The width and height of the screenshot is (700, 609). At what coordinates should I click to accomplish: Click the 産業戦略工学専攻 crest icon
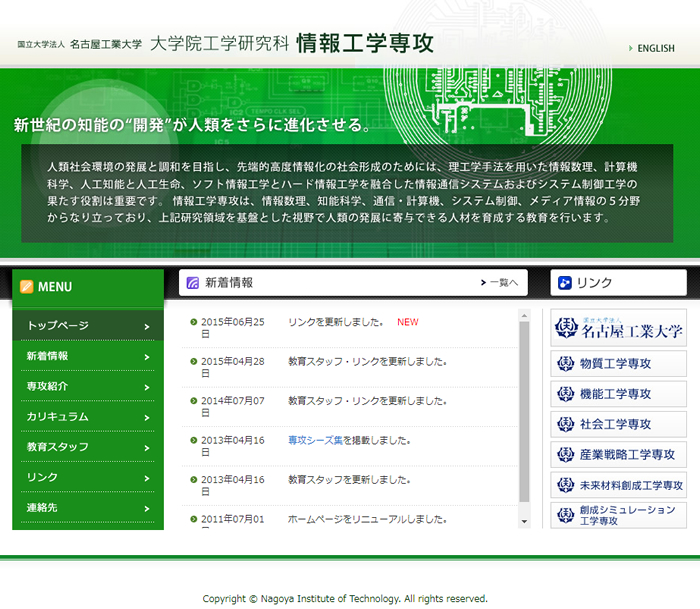click(x=566, y=454)
